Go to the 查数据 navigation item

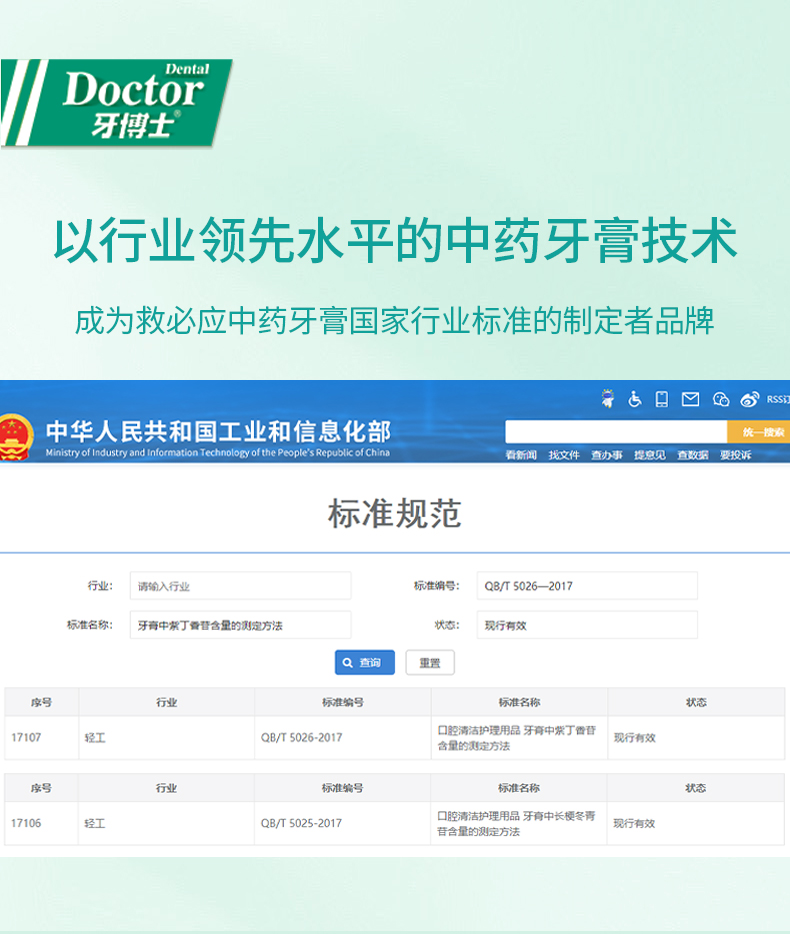tap(692, 455)
